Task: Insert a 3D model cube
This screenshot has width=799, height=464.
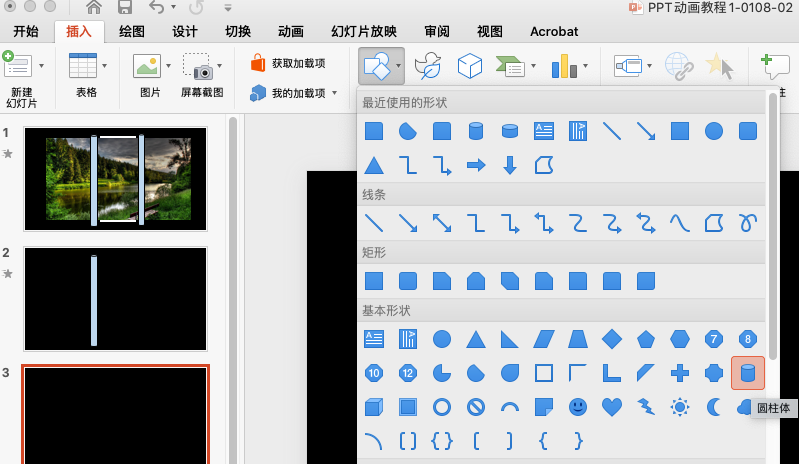Action: [x=470, y=66]
